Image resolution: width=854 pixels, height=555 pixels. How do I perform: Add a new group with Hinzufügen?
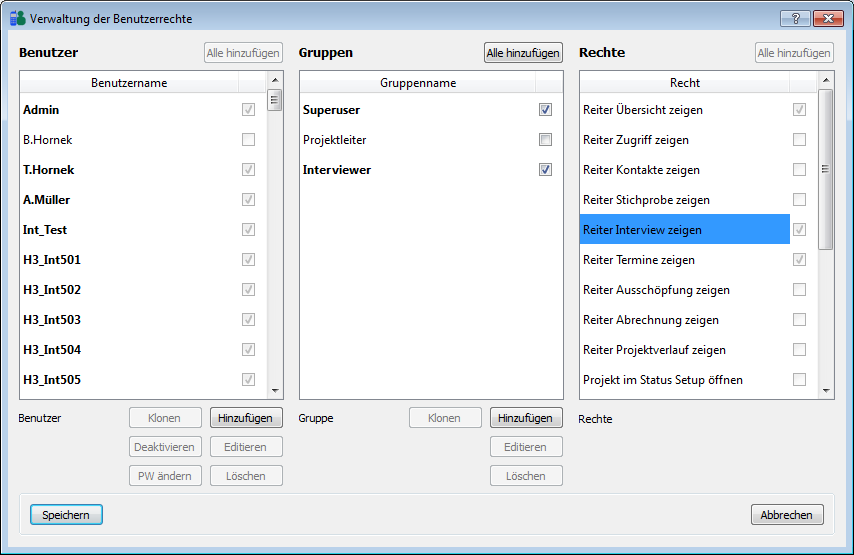coord(526,418)
